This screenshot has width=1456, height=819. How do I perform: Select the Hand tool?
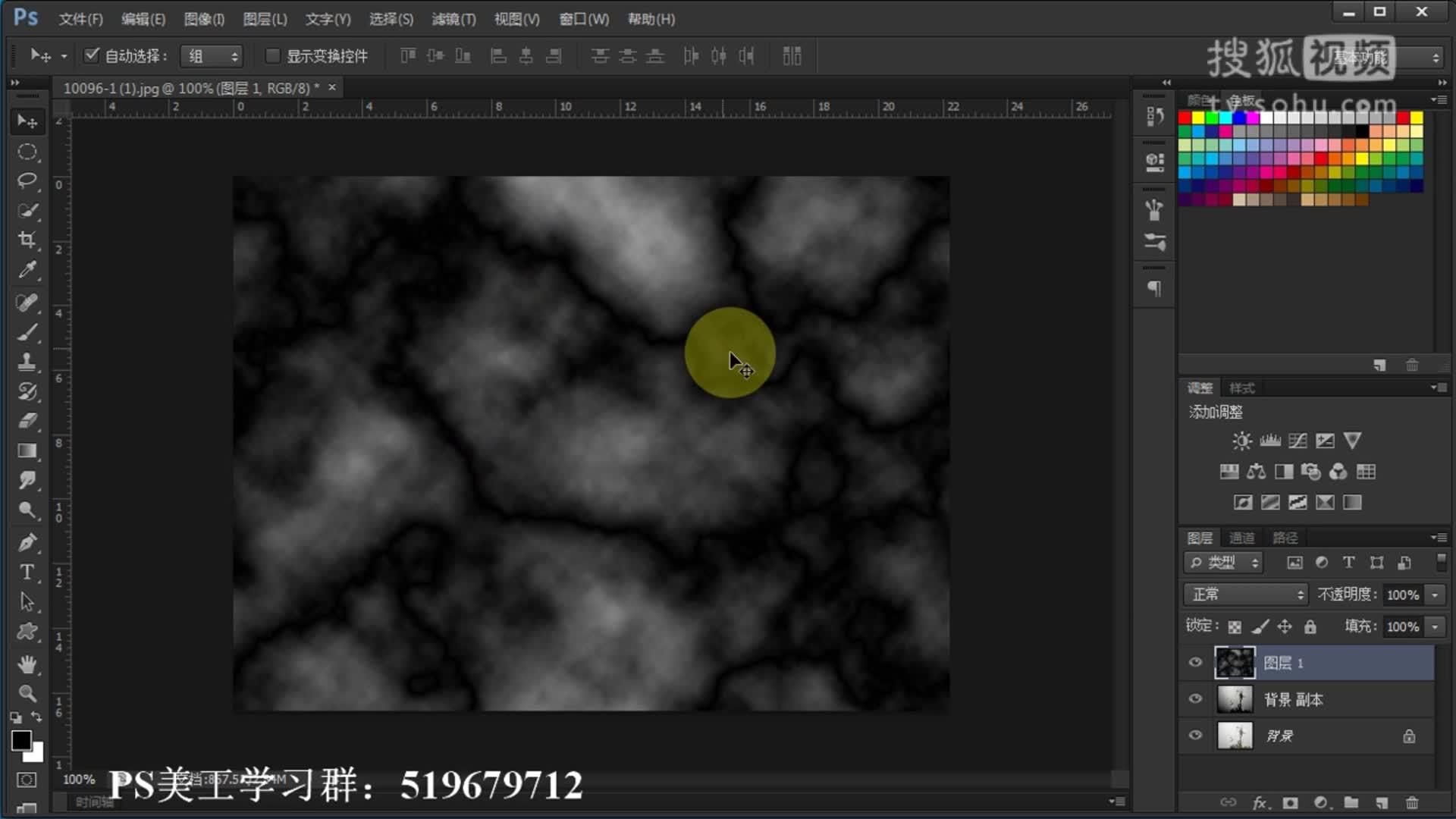[27, 664]
